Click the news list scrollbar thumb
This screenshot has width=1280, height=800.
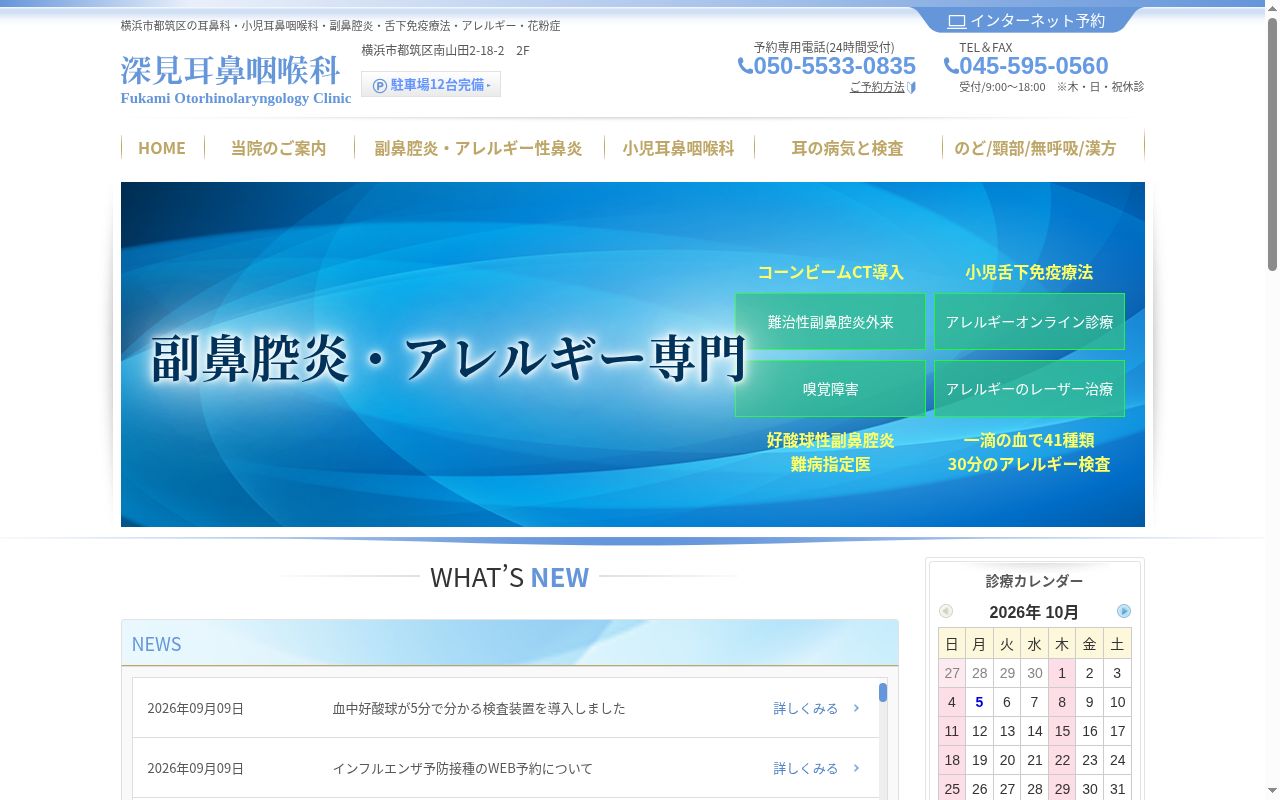[x=883, y=692]
